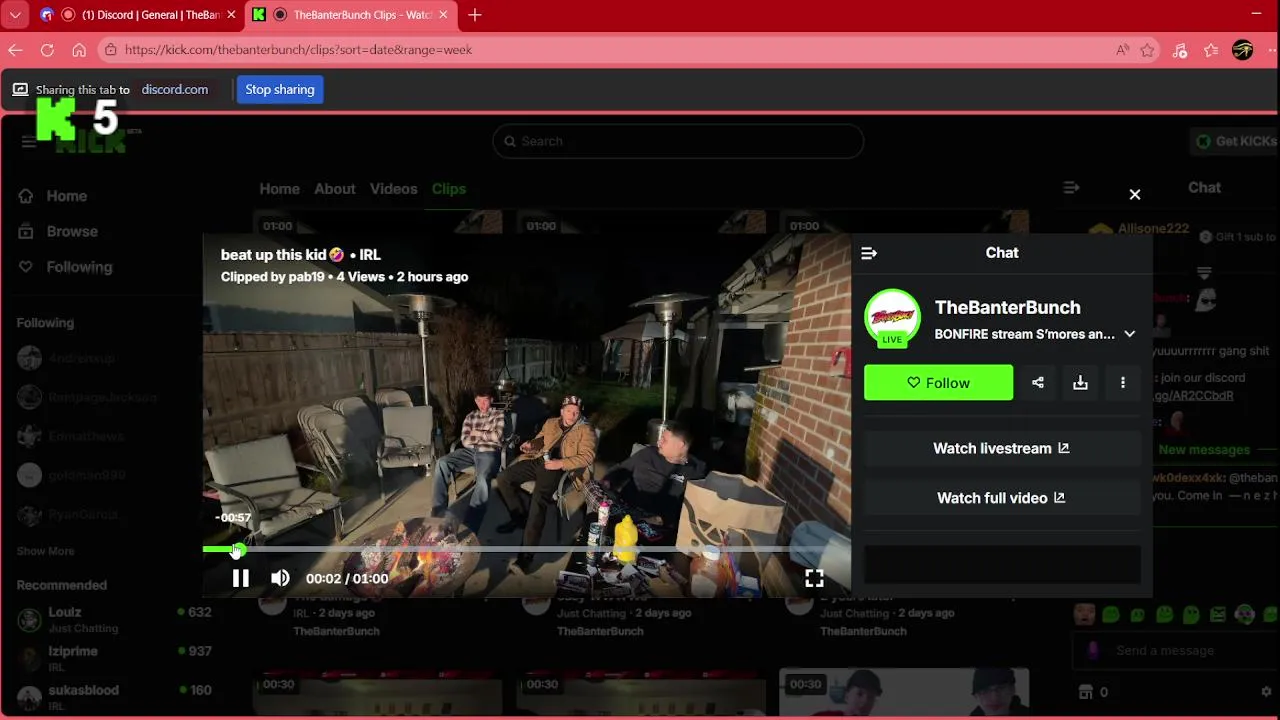This screenshot has width=1280, height=720.
Task: Go back in the browser
Action: (x=15, y=50)
